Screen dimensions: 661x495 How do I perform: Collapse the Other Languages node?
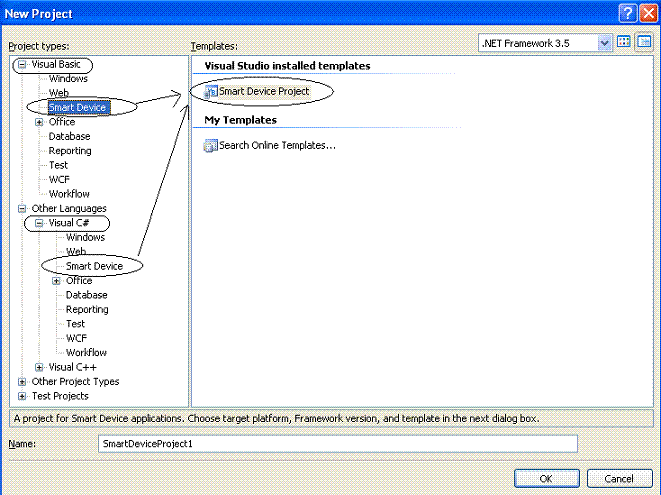22,209
